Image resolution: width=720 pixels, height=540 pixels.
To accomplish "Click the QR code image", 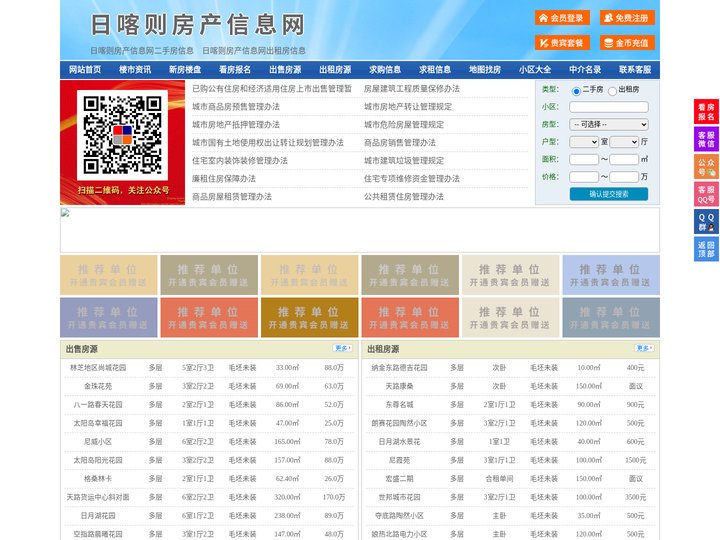I will click(x=122, y=135).
